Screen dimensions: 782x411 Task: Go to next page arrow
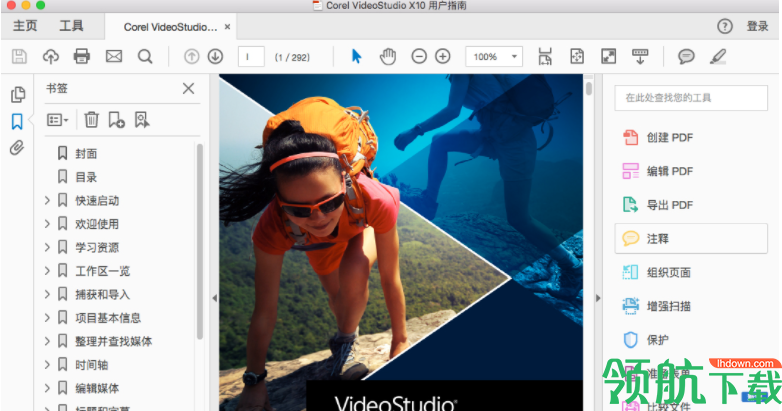215,56
